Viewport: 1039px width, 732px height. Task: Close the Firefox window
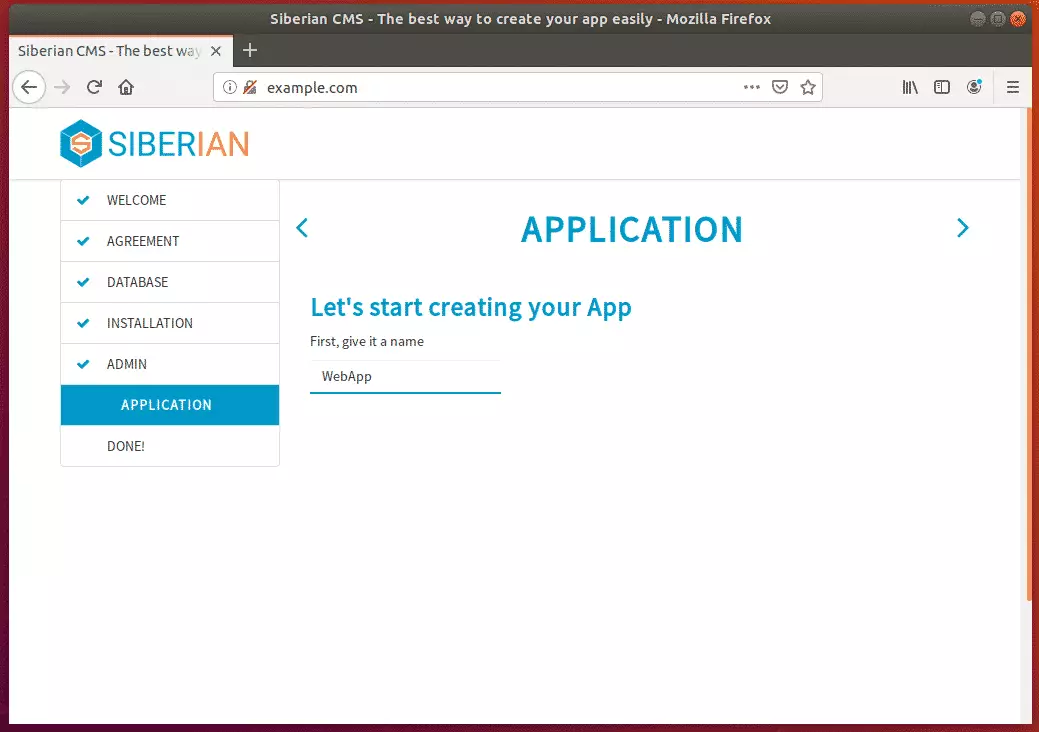[1018, 19]
